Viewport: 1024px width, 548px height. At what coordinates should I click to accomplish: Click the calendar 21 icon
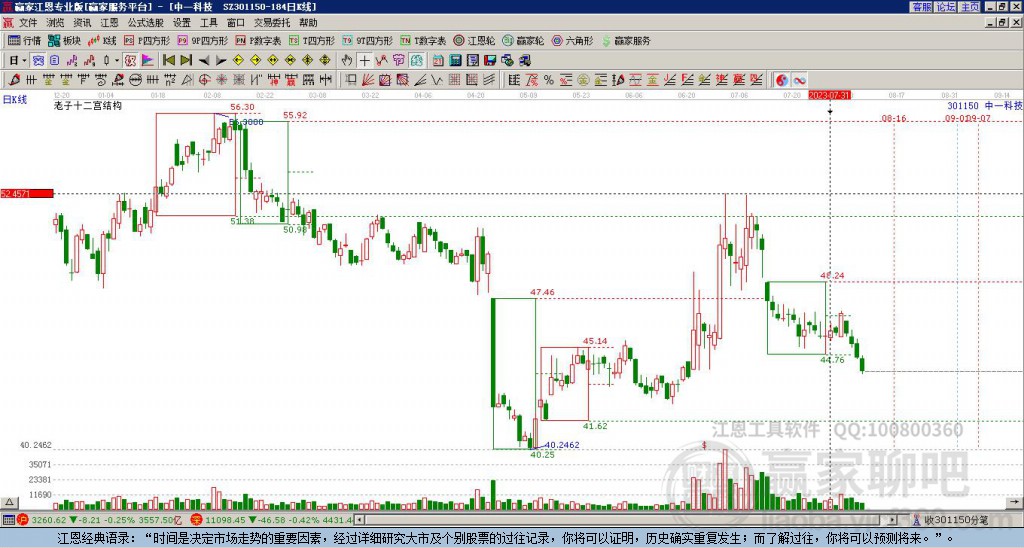[x=438, y=60]
